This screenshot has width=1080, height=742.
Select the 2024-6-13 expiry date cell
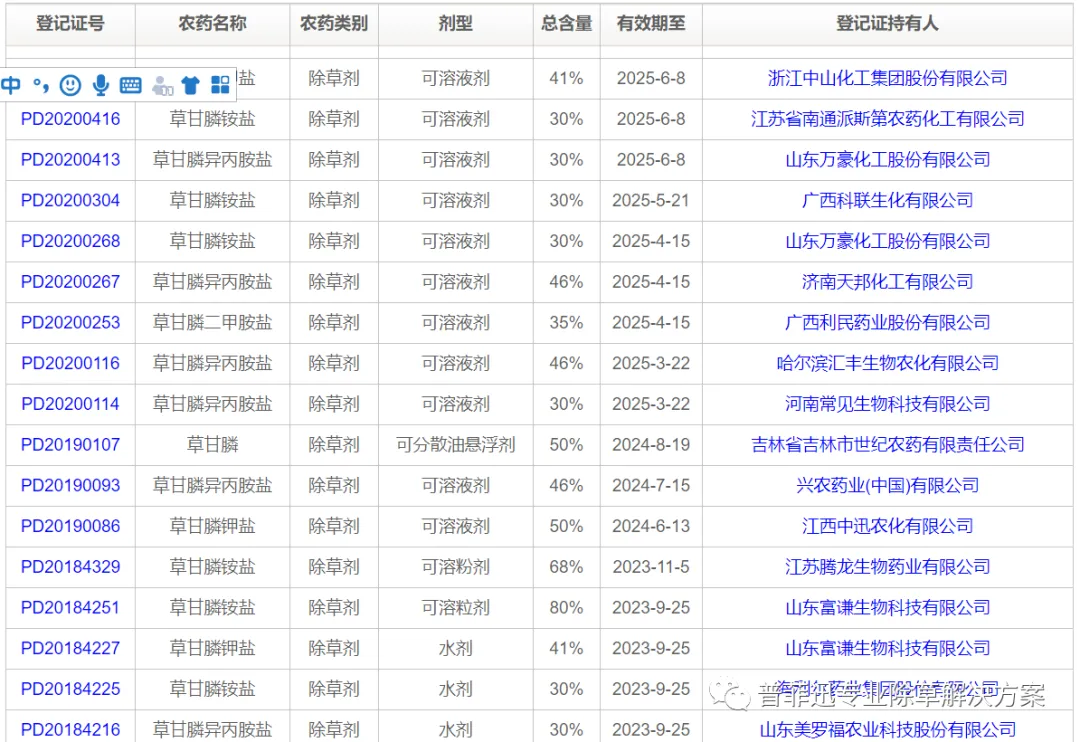(x=651, y=526)
